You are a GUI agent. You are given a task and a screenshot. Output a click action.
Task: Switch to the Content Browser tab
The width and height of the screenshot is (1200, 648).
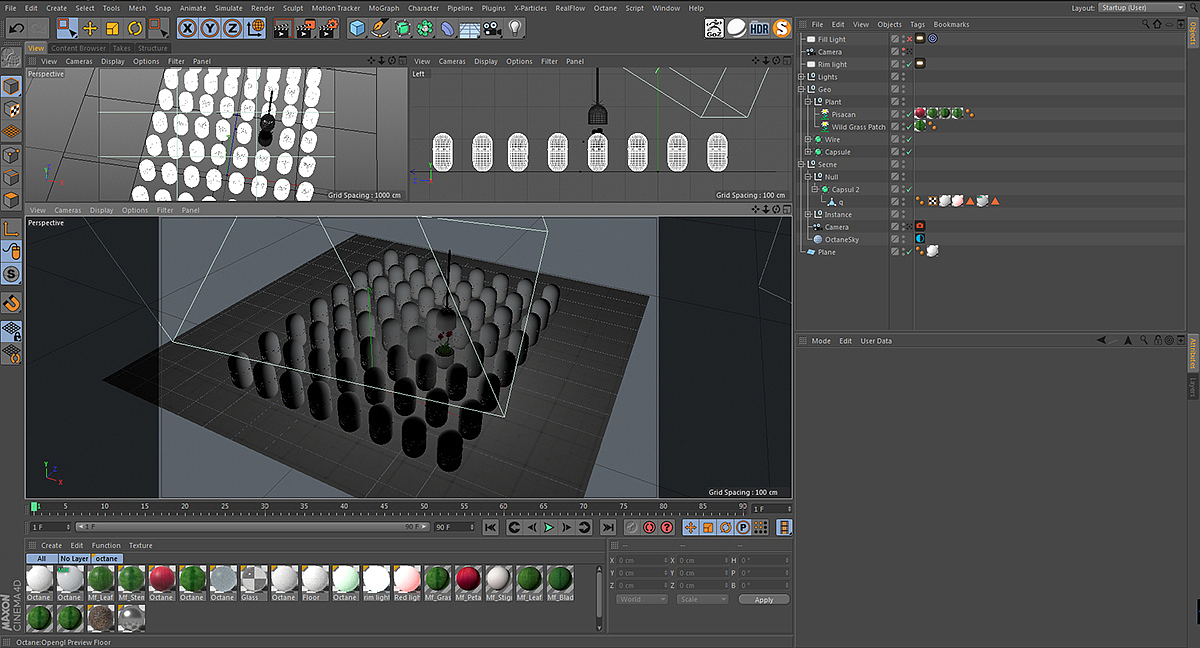pyautogui.click(x=78, y=48)
